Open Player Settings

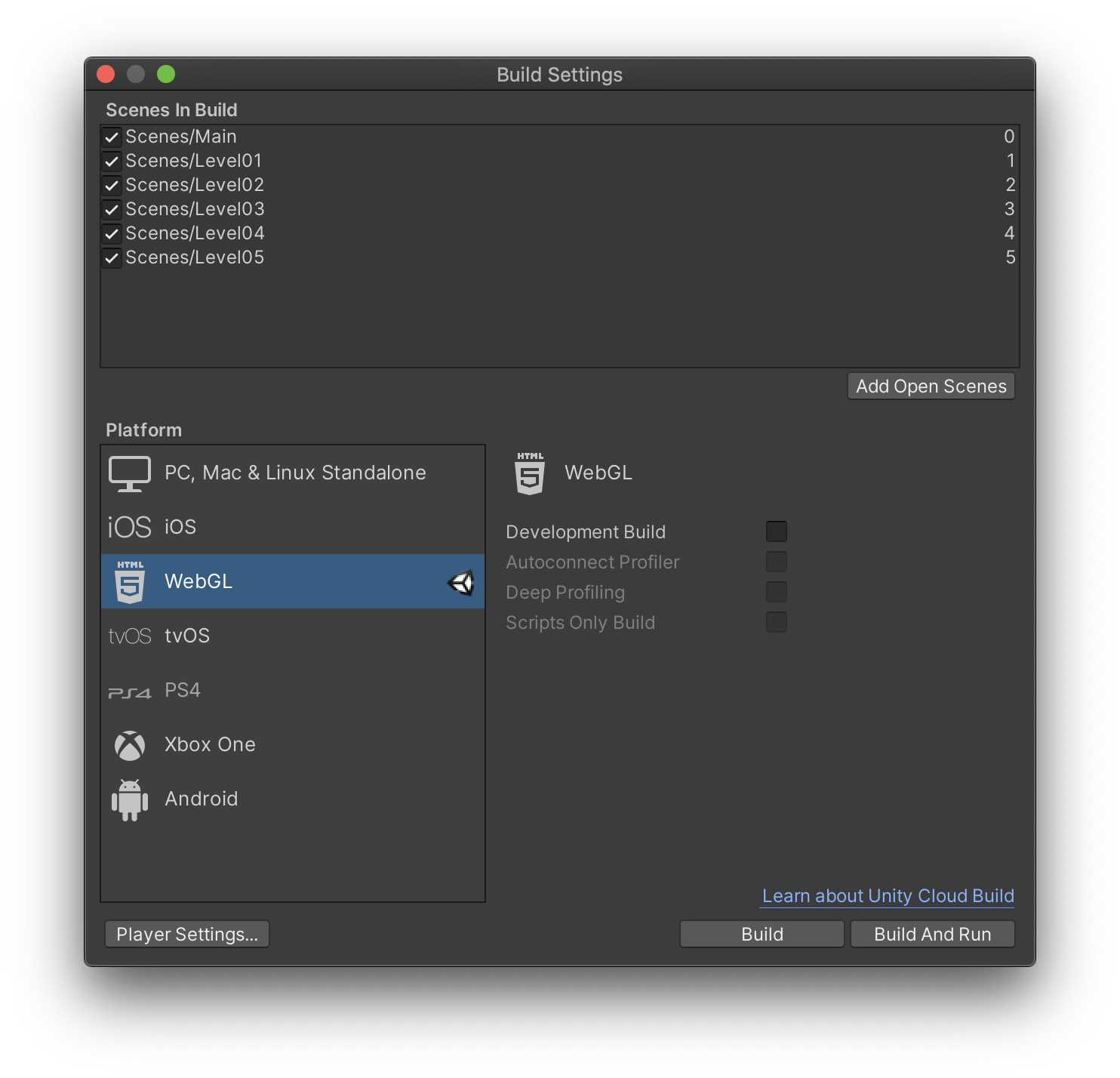(x=187, y=934)
